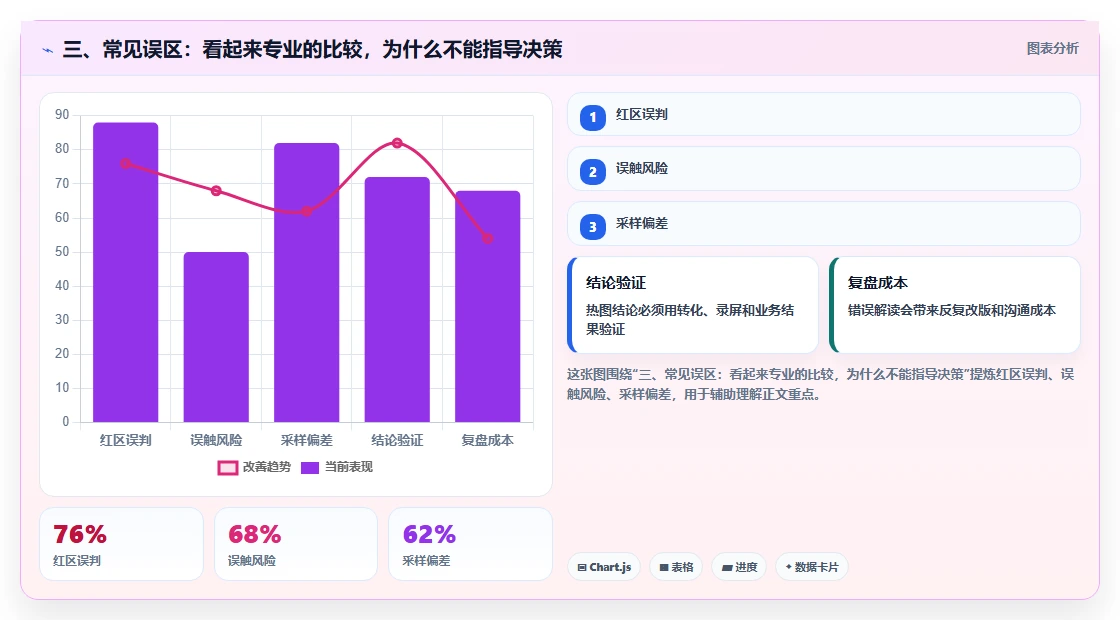
Task: Click the icon inside the Chart.js tag
Action: click(x=582, y=568)
